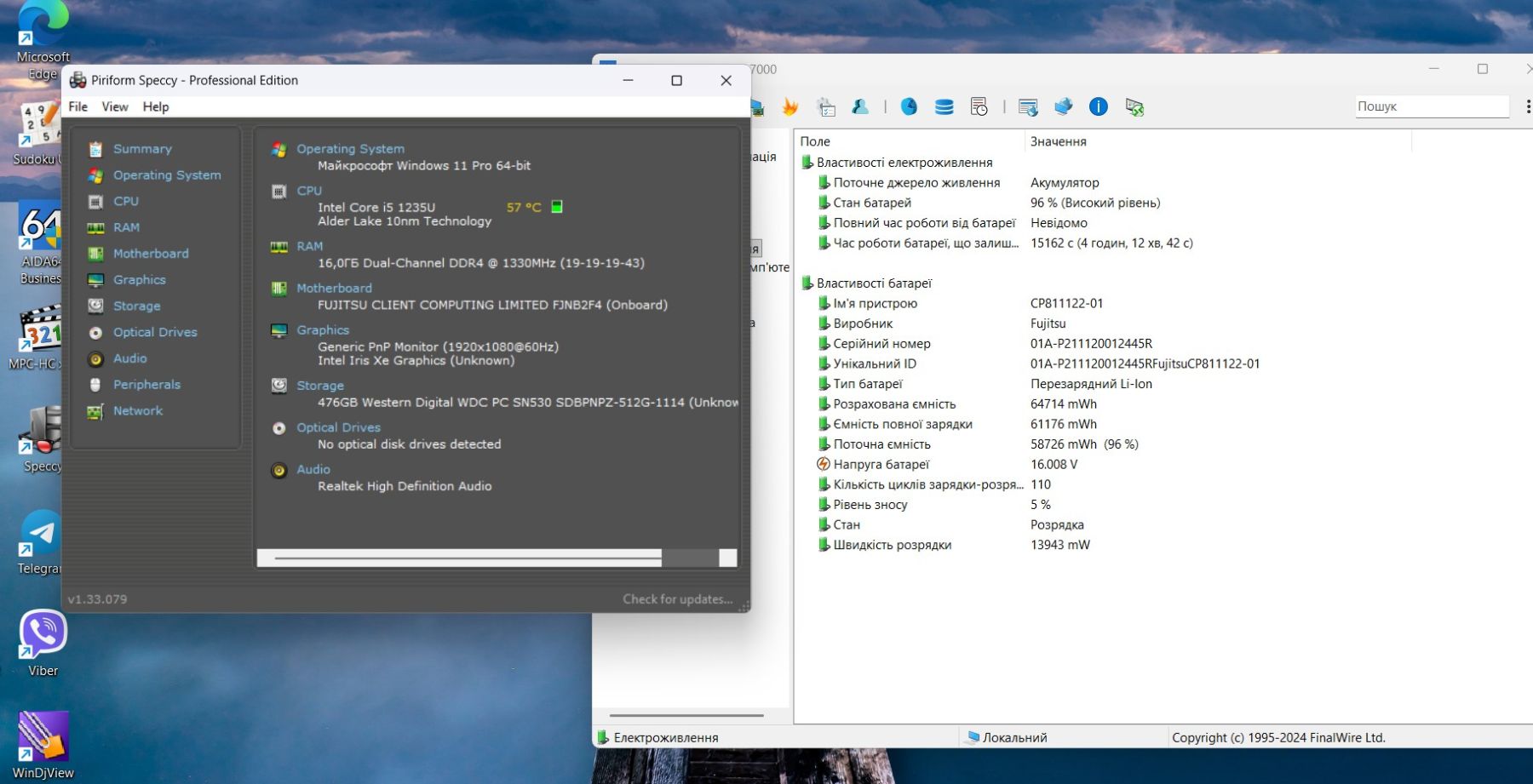This screenshot has width=1533, height=784.
Task: Click the Peripherals mouse icon in Speccy sidebar
Action: click(95, 385)
